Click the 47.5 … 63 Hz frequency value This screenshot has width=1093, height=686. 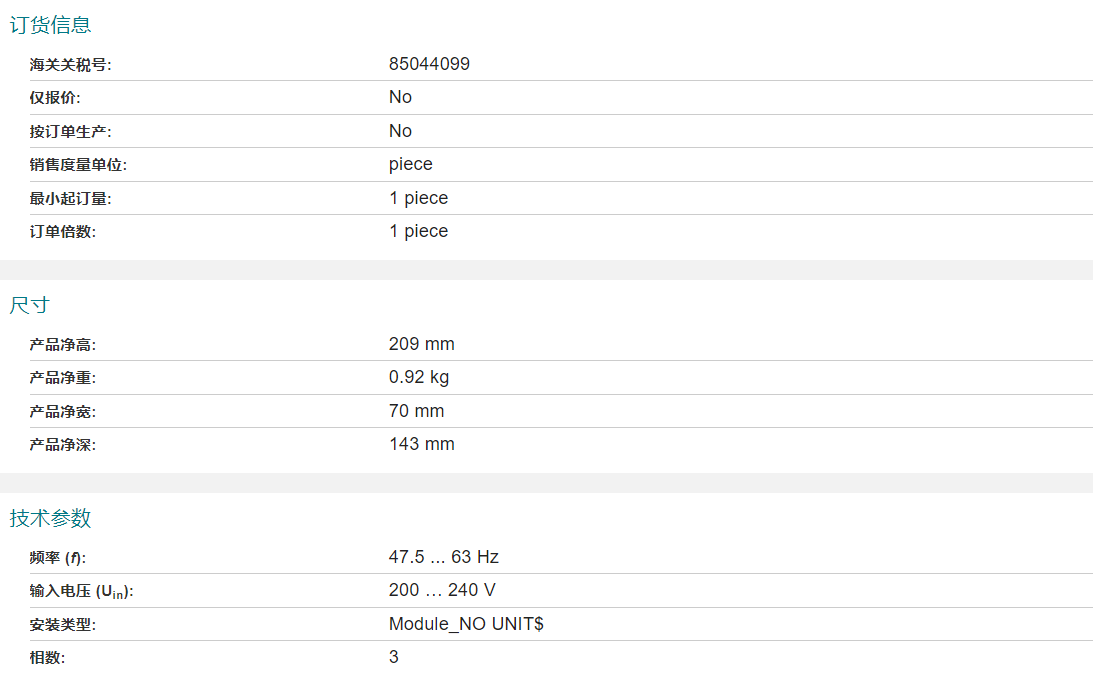[443, 557]
